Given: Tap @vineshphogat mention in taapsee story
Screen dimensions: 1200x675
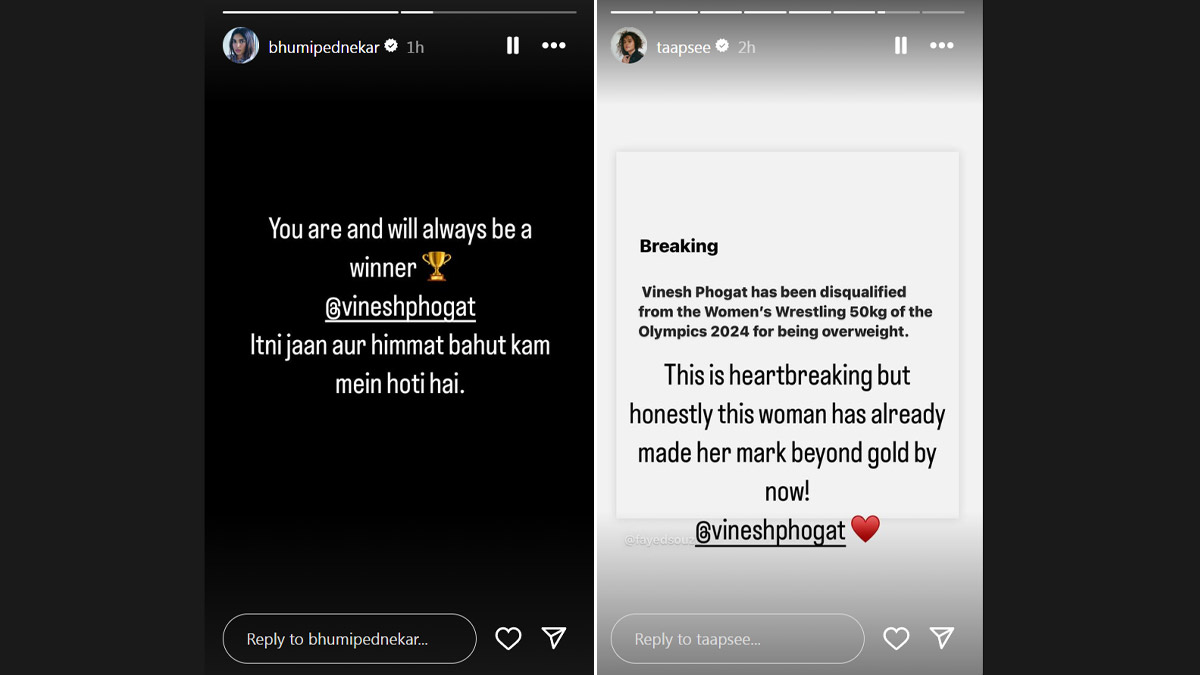Looking at the screenshot, I should point(770,531).
